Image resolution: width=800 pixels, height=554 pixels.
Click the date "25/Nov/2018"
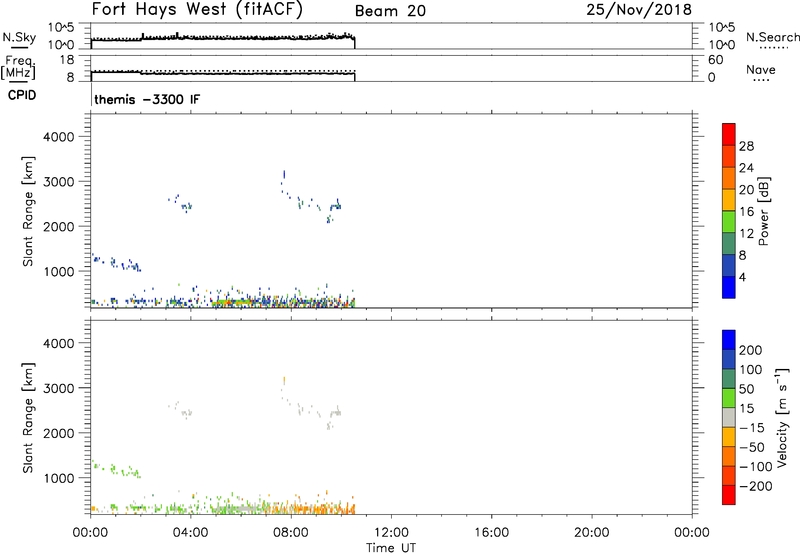click(639, 10)
